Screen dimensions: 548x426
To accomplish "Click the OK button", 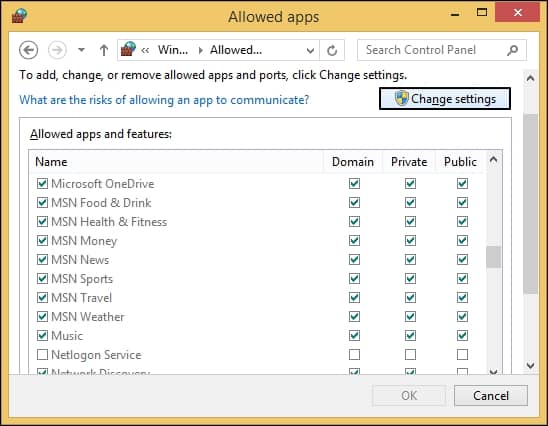I will click(409, 396).
